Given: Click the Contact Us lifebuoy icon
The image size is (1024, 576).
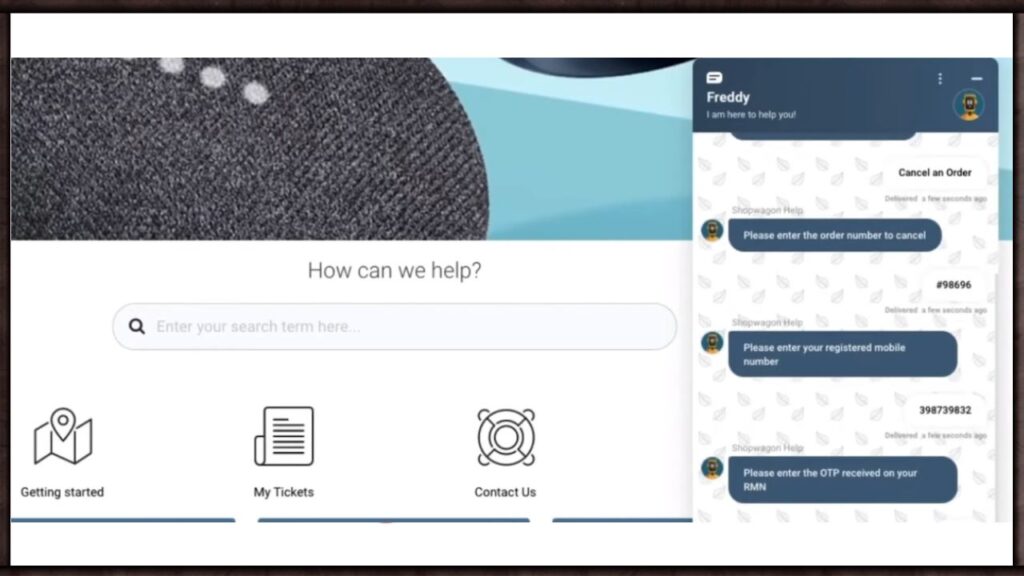Looking at the screenshot, I should tap(506, 437).
